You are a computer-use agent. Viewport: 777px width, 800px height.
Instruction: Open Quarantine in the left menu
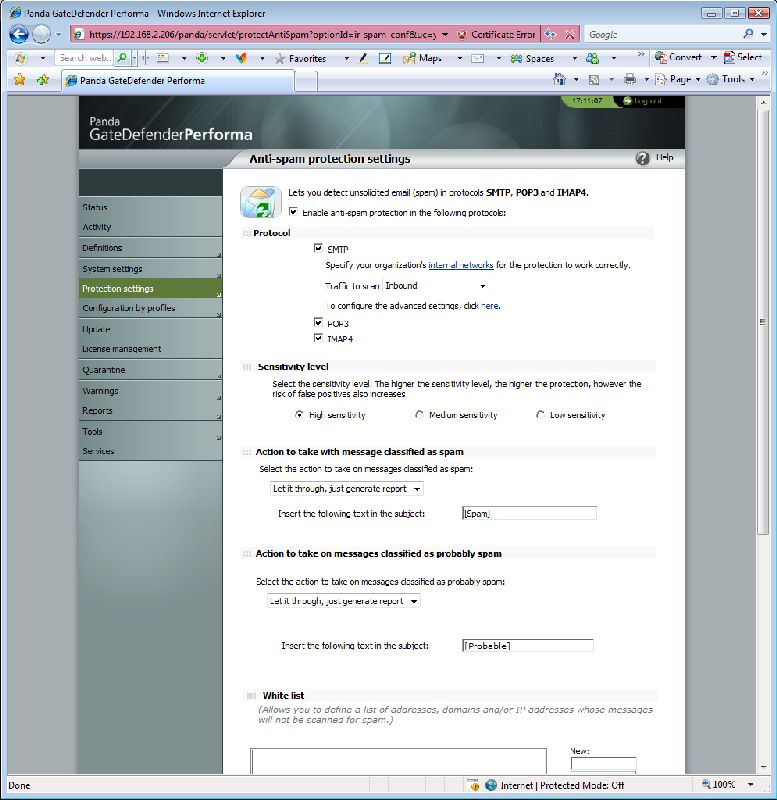[104, 370]
